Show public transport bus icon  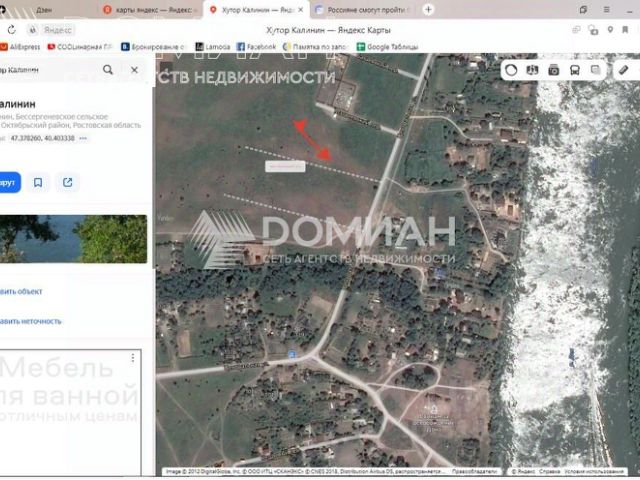(x=575, y=70)
